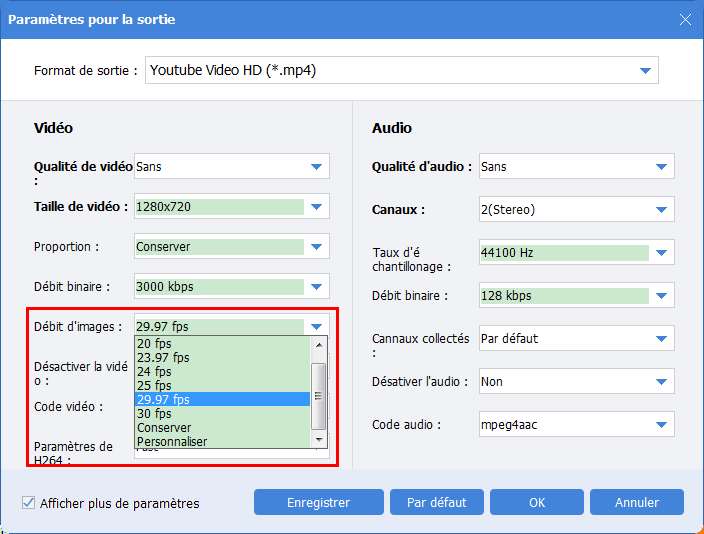Click the Enregistrer button
Viewport: 704px width, 534px height.
pos(318,502)
